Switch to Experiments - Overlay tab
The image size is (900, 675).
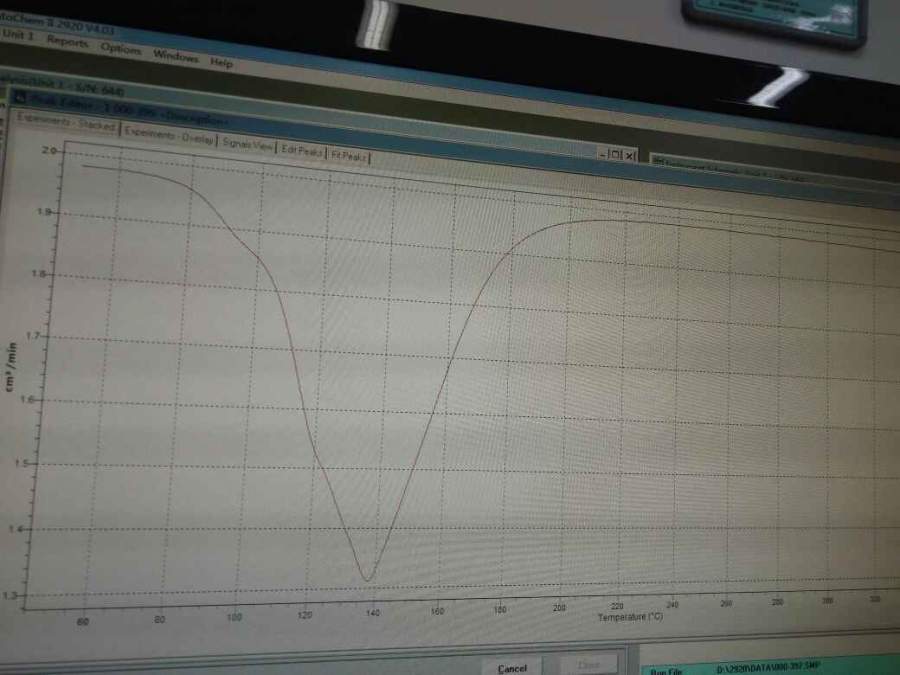(x=169, y=136)
